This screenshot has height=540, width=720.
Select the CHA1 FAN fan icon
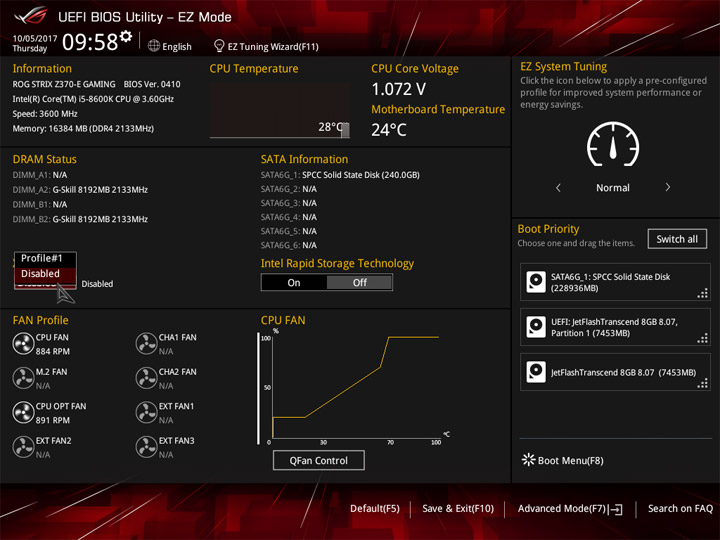146,343
